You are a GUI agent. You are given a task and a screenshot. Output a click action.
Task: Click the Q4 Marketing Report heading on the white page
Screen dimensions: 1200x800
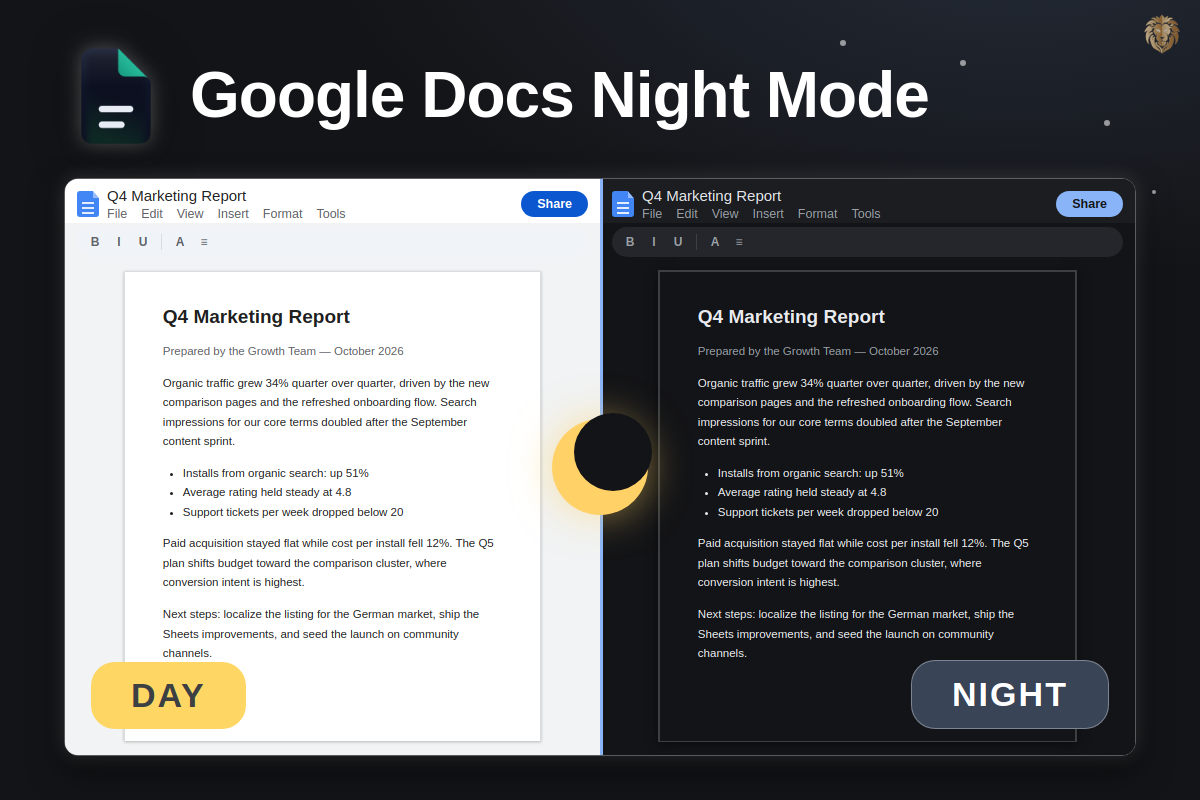coord(256,317)
